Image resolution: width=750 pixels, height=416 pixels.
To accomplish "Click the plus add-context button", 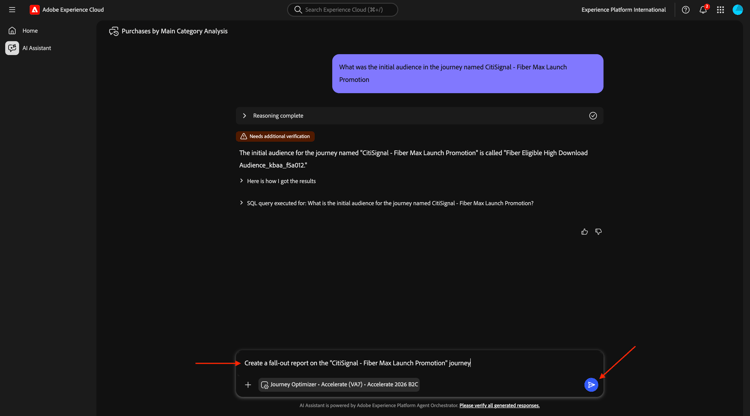I will [248, 384].
